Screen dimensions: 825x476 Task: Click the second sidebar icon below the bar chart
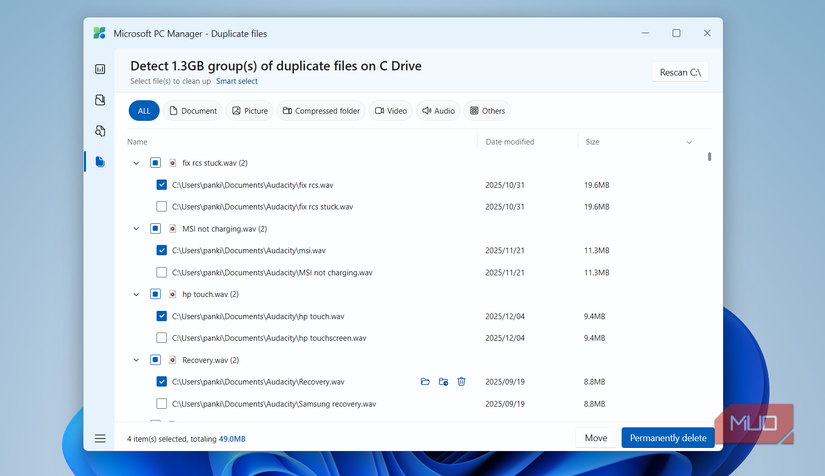[100, 100]
